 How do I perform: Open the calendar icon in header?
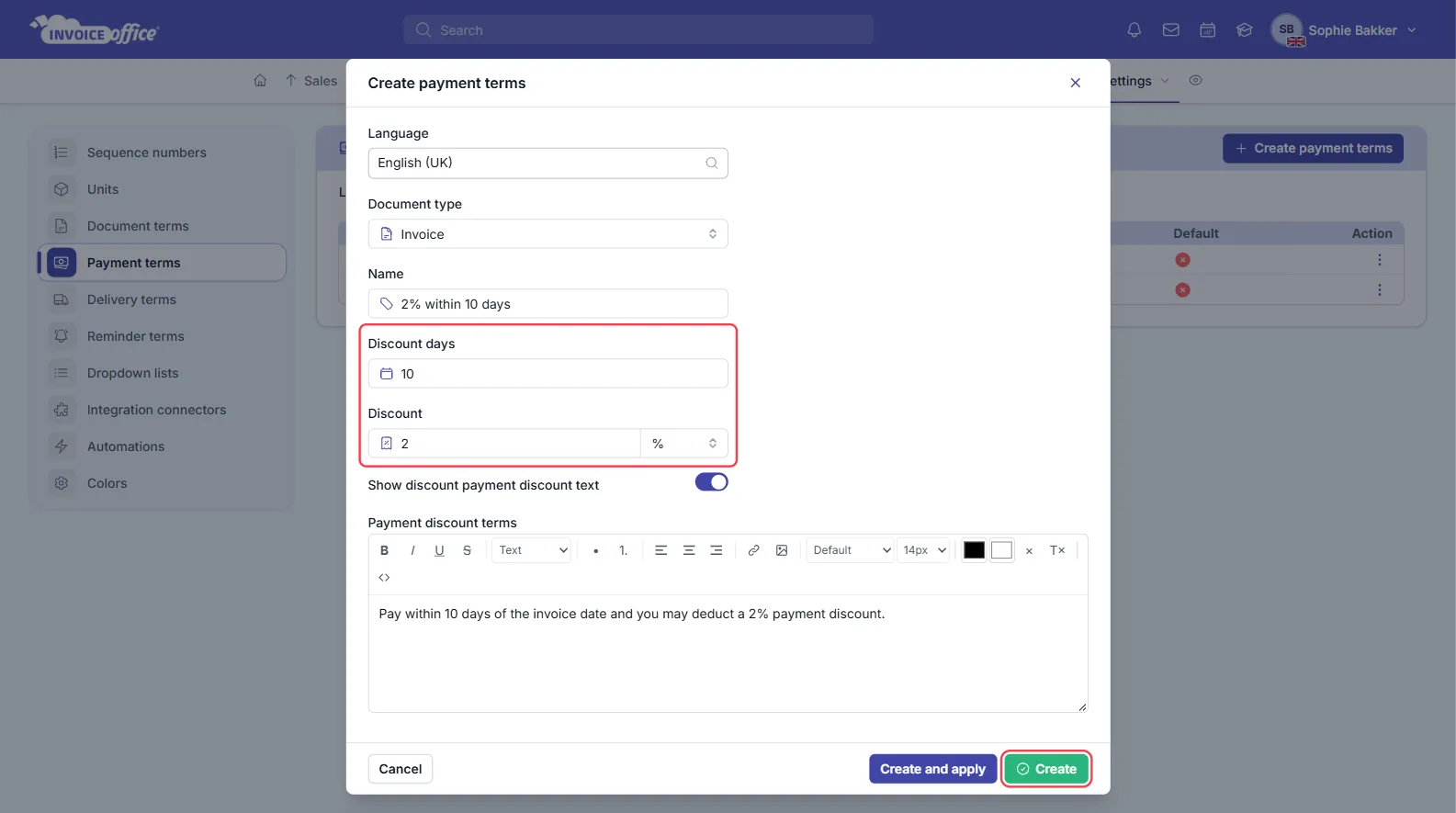(x=1207, y=30)
